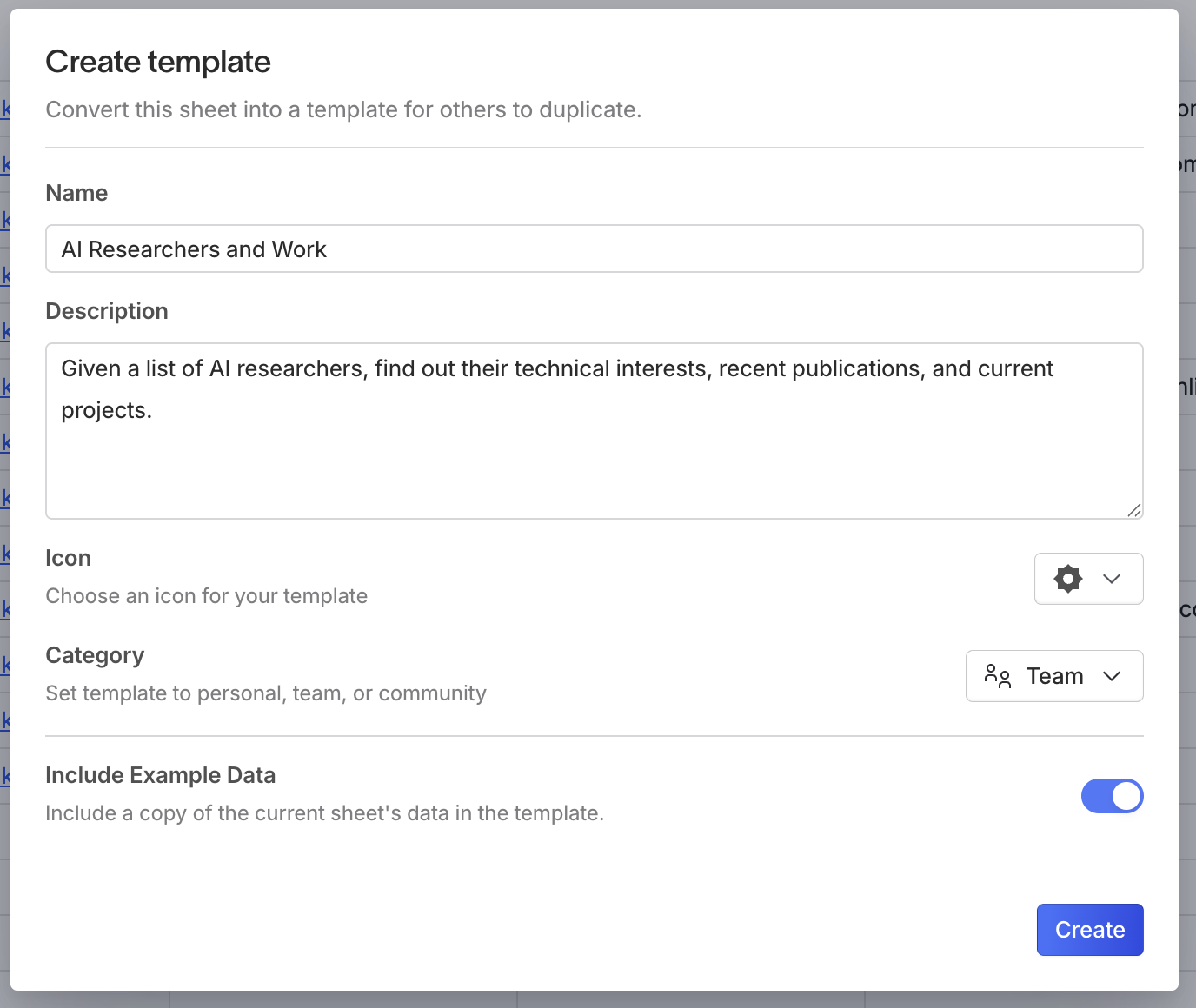
Task: Click the resize handle of Description box
Action: 1133,510
